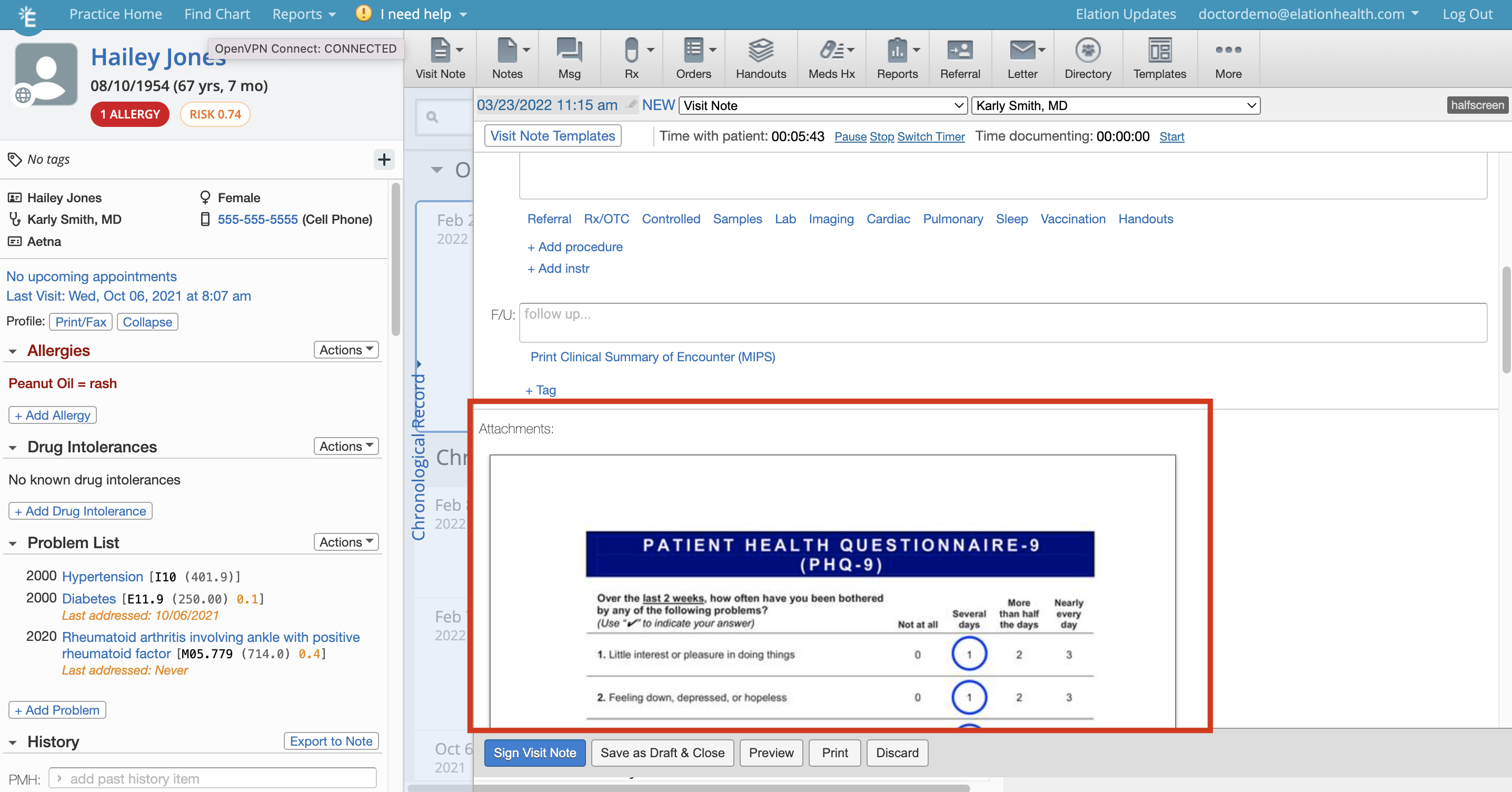Click the Handouts stack icon in toolbar

tap(761, 51)
